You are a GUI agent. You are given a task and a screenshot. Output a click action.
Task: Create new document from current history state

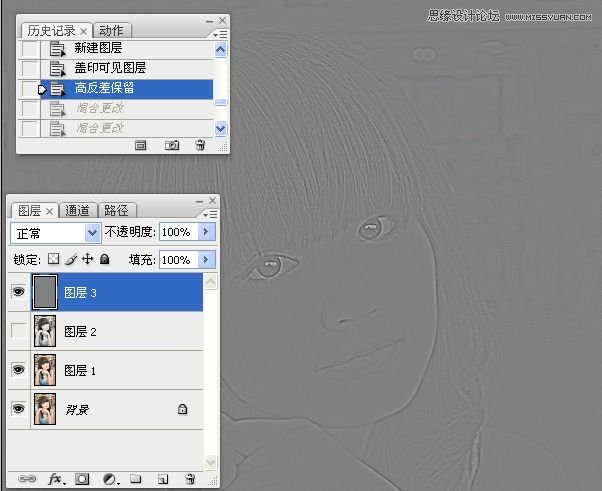tap(141, 145)
